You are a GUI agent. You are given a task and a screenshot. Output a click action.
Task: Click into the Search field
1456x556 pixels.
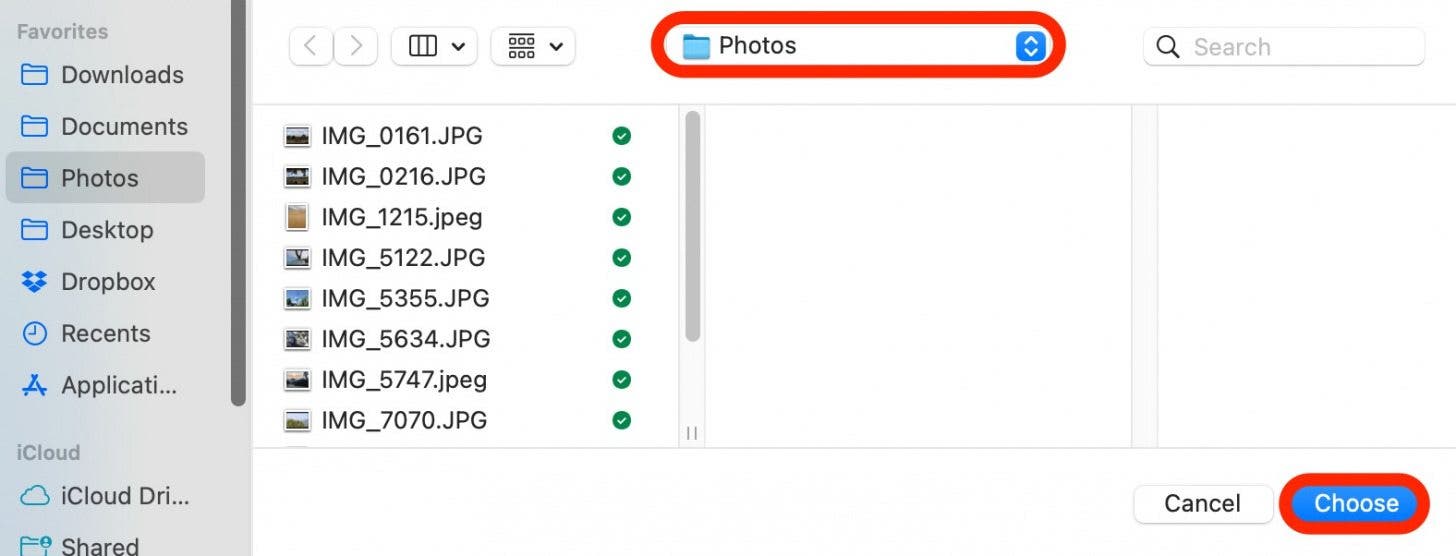click(x=1283, y=46)
